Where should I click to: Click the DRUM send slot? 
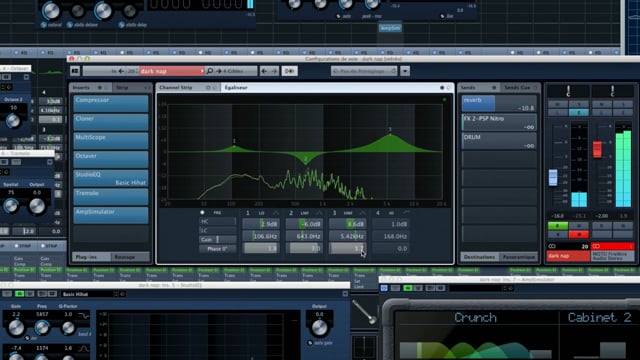coord(499,141)
